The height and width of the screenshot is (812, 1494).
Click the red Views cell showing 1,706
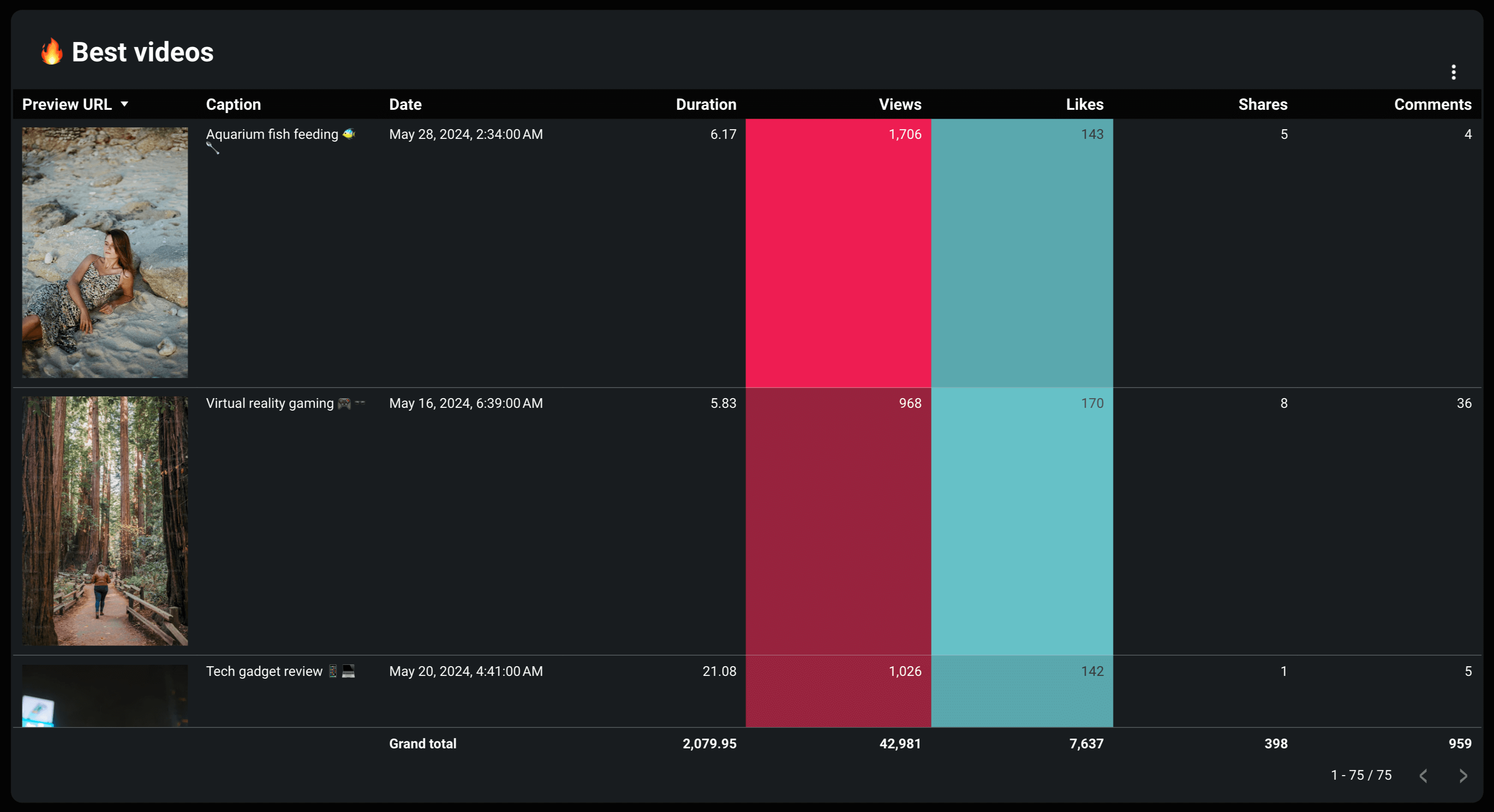(838, 253)
